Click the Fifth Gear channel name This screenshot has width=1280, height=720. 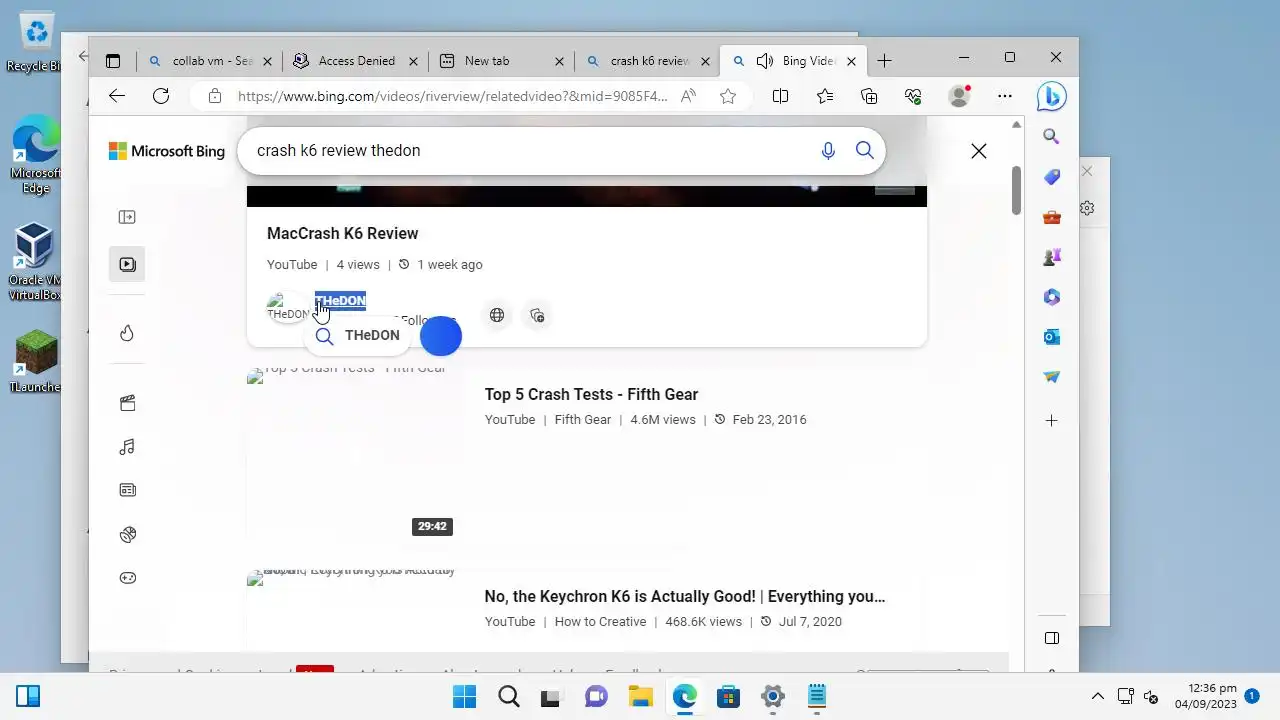click(x=582, y=420)
